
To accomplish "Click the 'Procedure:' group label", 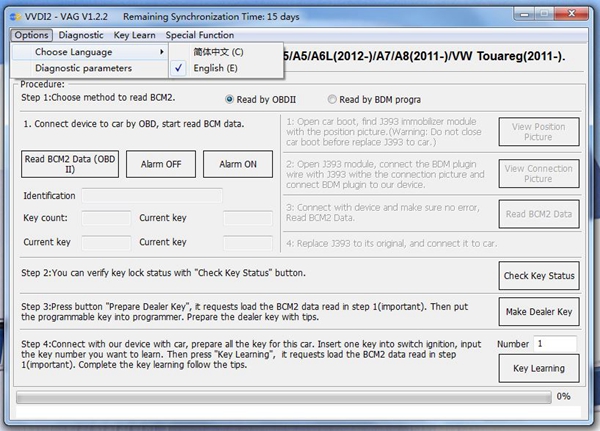I will click(42, 84).
